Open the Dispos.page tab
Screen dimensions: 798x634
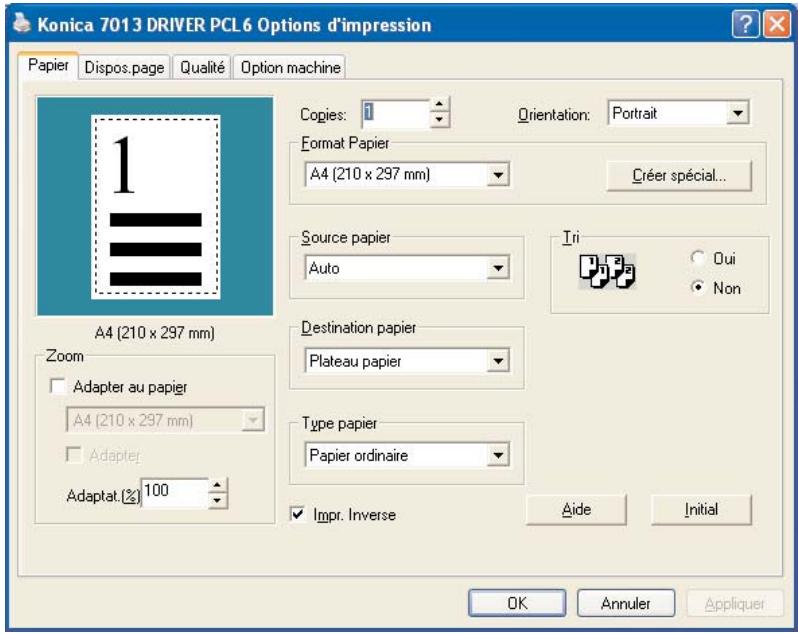(x=124, y=68)
